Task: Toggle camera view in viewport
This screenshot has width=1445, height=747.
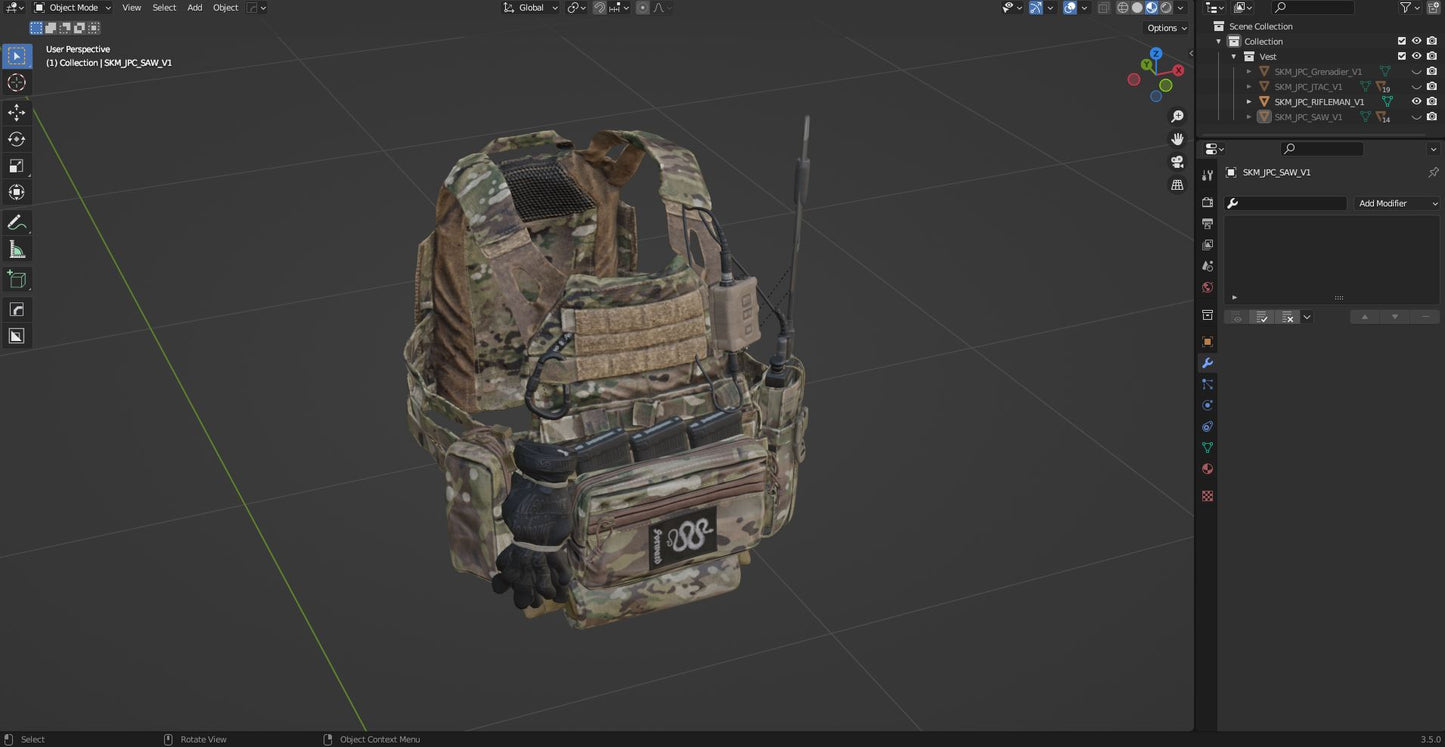Action: [1177, 162]
